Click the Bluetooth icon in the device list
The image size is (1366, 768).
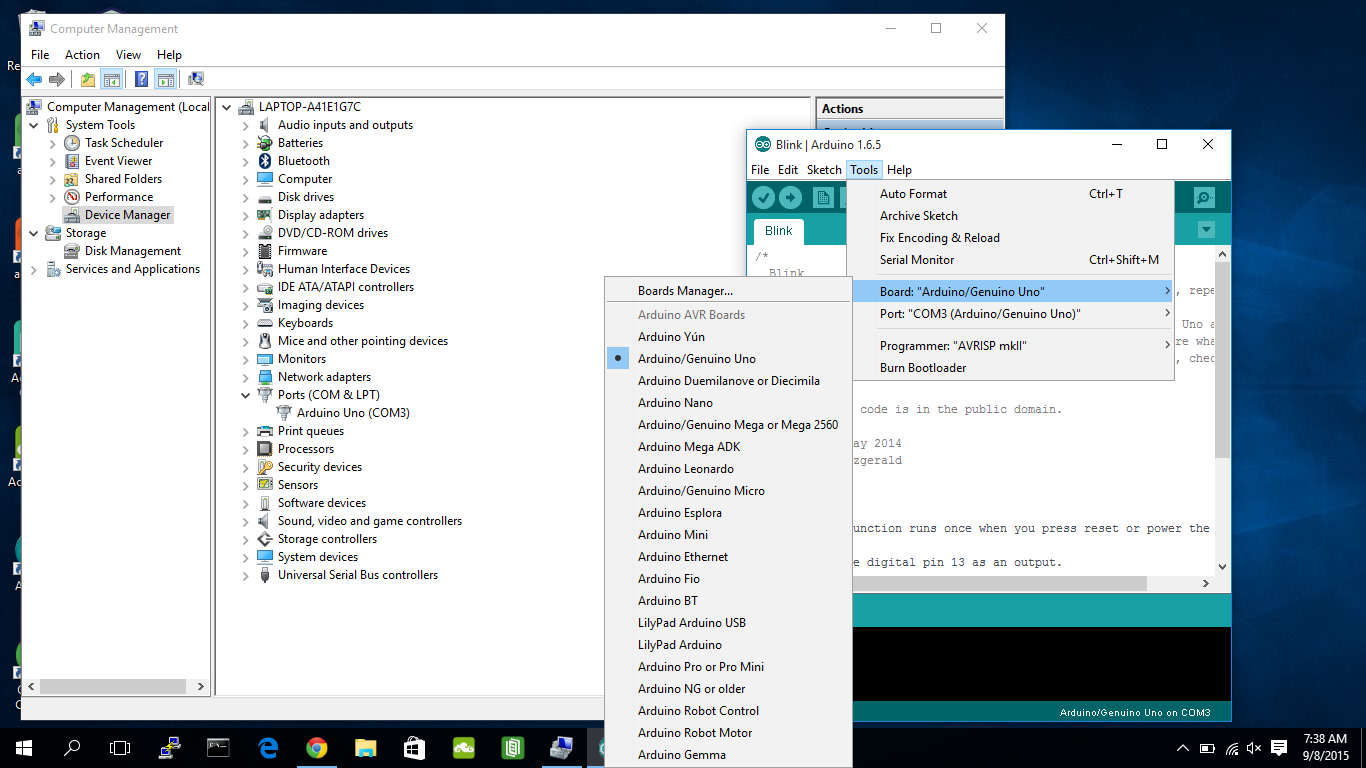[x=265, y=161]
